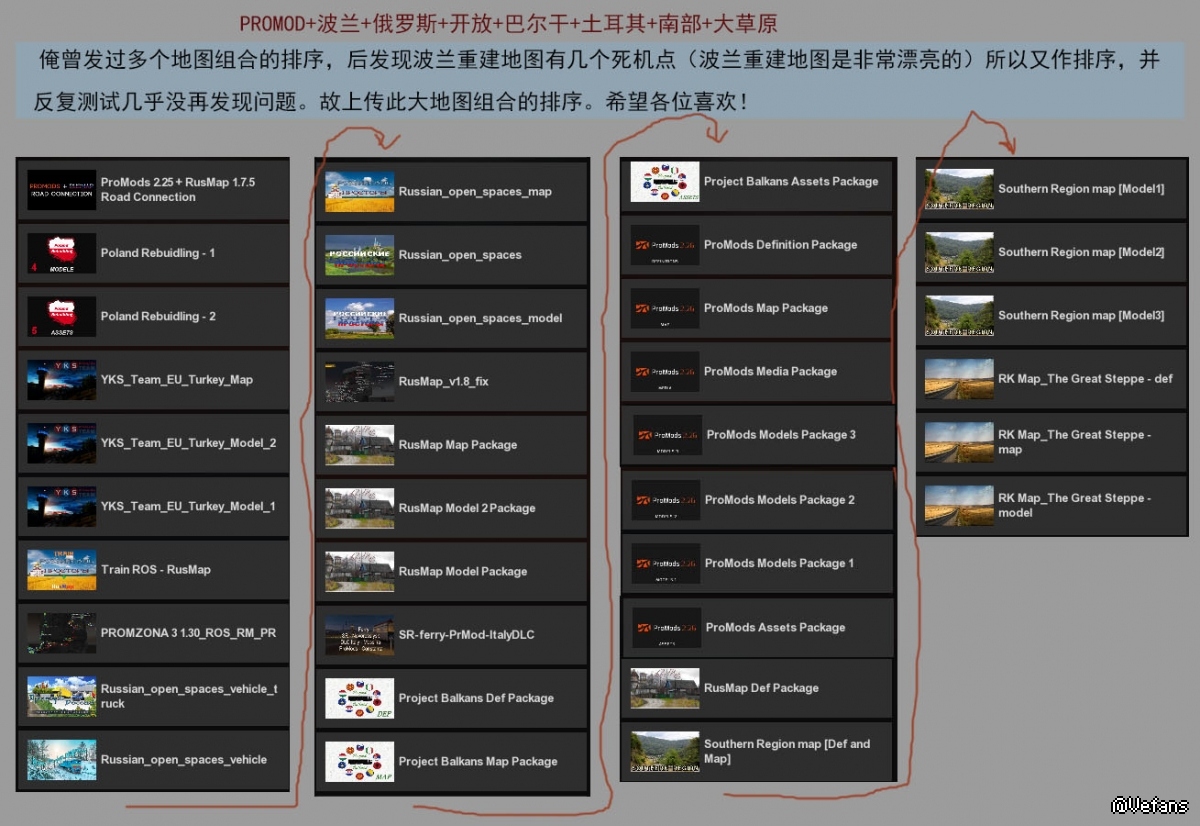
Task: Click the 'Project Balkans Def Package' label text
Action: coord(476,698)
